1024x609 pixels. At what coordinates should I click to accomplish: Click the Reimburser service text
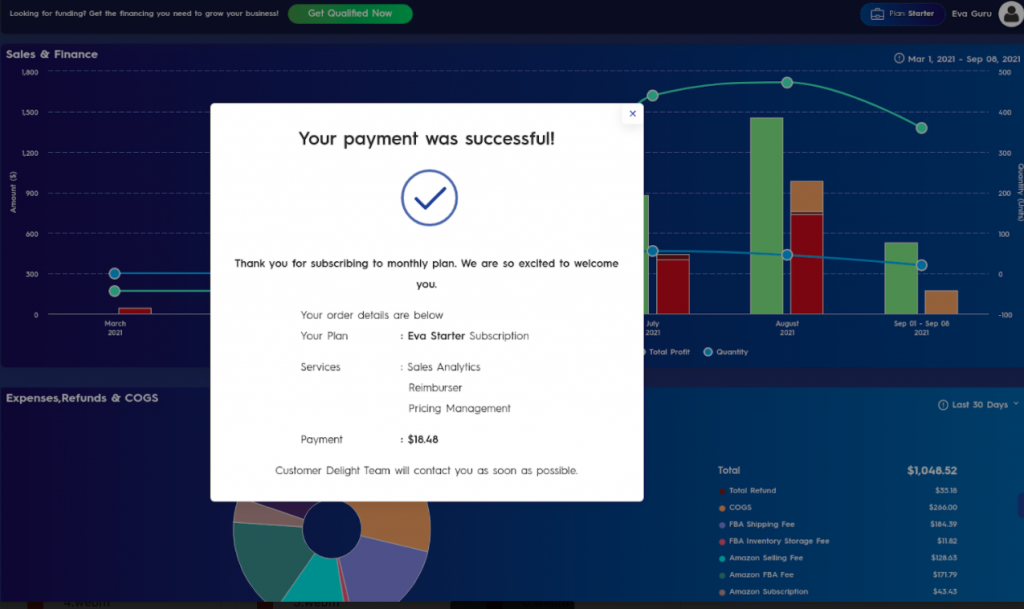[x=435, y=388]
